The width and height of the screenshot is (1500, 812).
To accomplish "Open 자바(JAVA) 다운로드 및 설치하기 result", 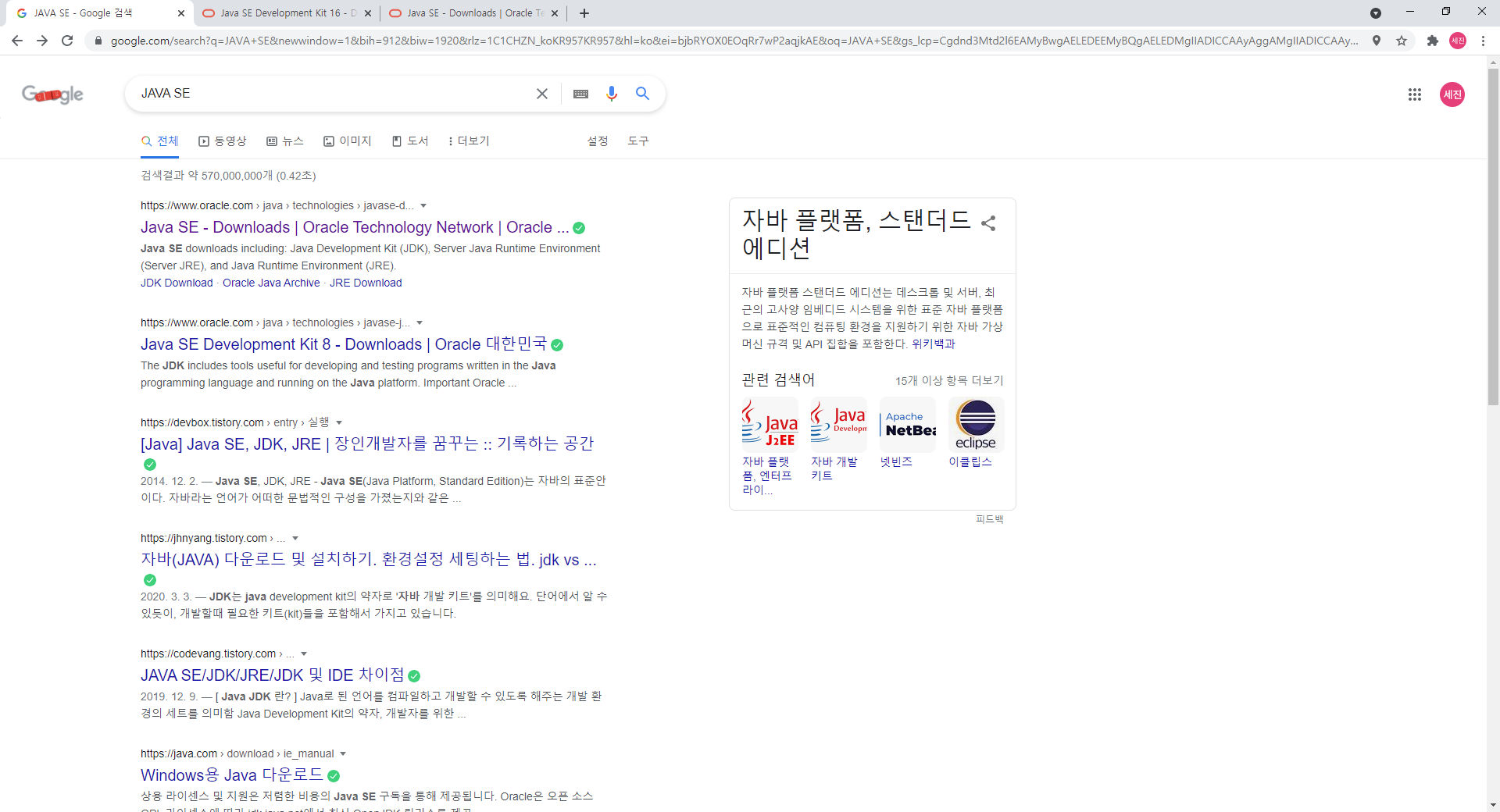I will click(369, 560).
